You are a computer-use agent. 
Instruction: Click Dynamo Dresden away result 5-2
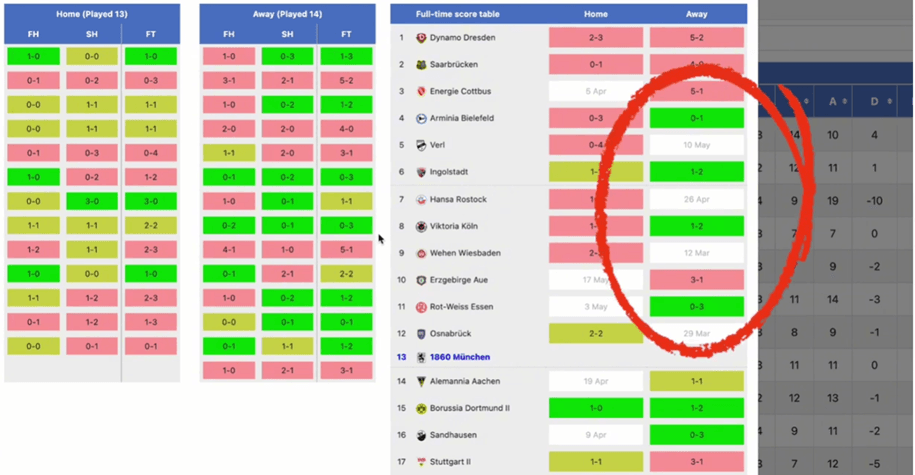[x=697, y=37]
